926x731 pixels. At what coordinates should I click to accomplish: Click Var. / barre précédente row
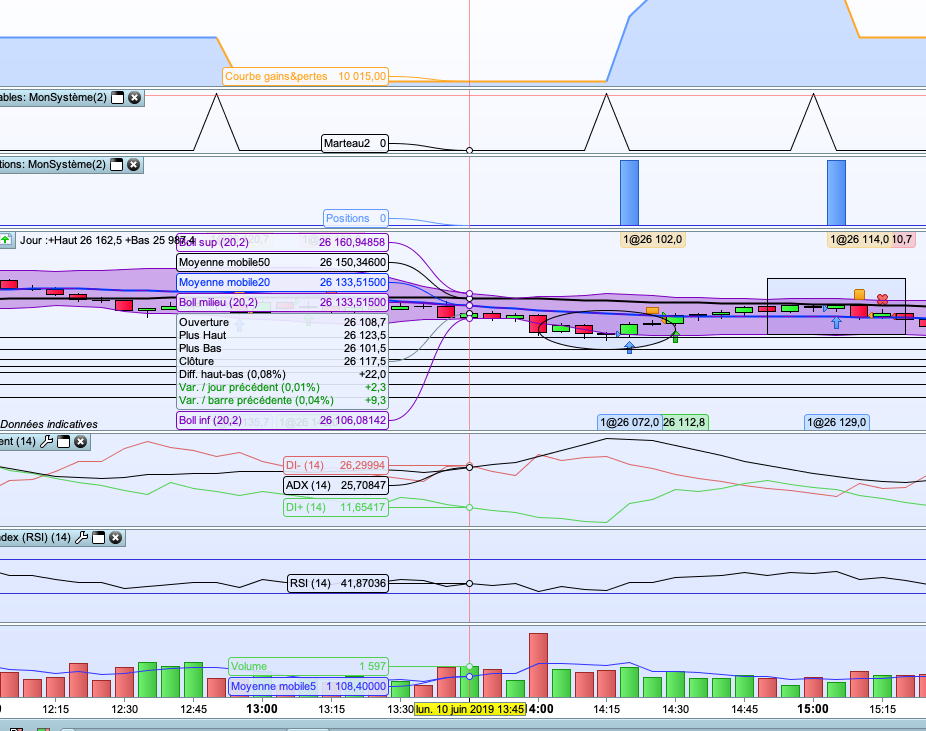pos(282,400)
